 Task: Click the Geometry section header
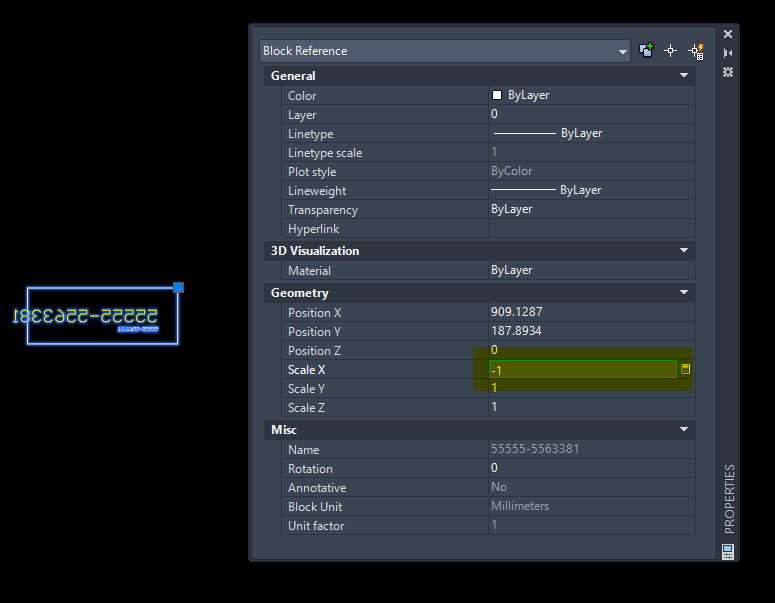coord(479,293)
